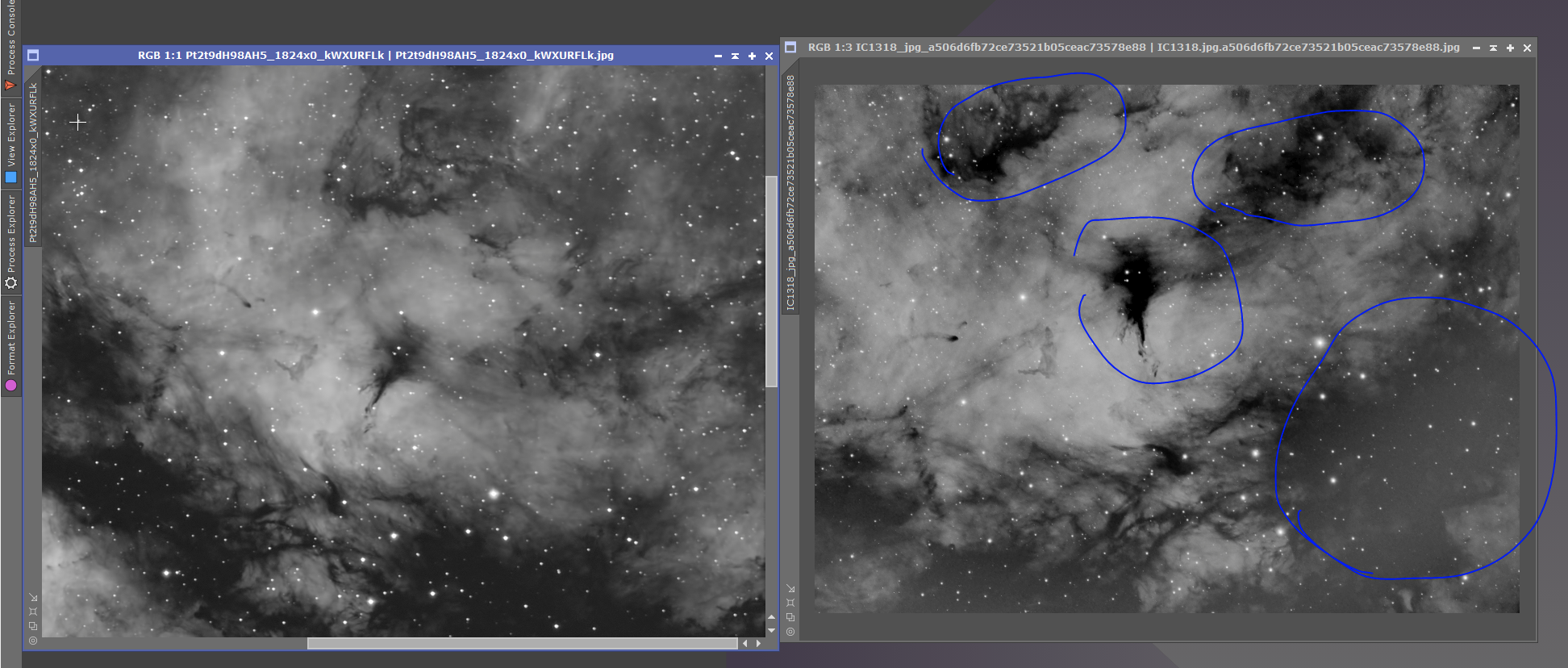
Task: Click the overlapping squares icon in the IC1318 window
Action: 790,617
